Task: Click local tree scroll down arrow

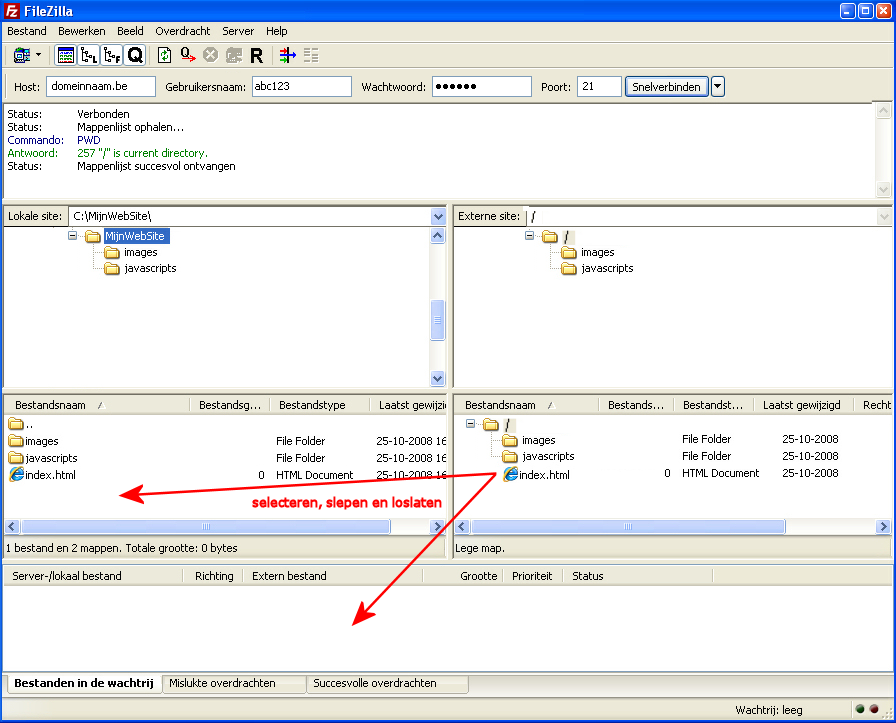Action: point(438,378)
